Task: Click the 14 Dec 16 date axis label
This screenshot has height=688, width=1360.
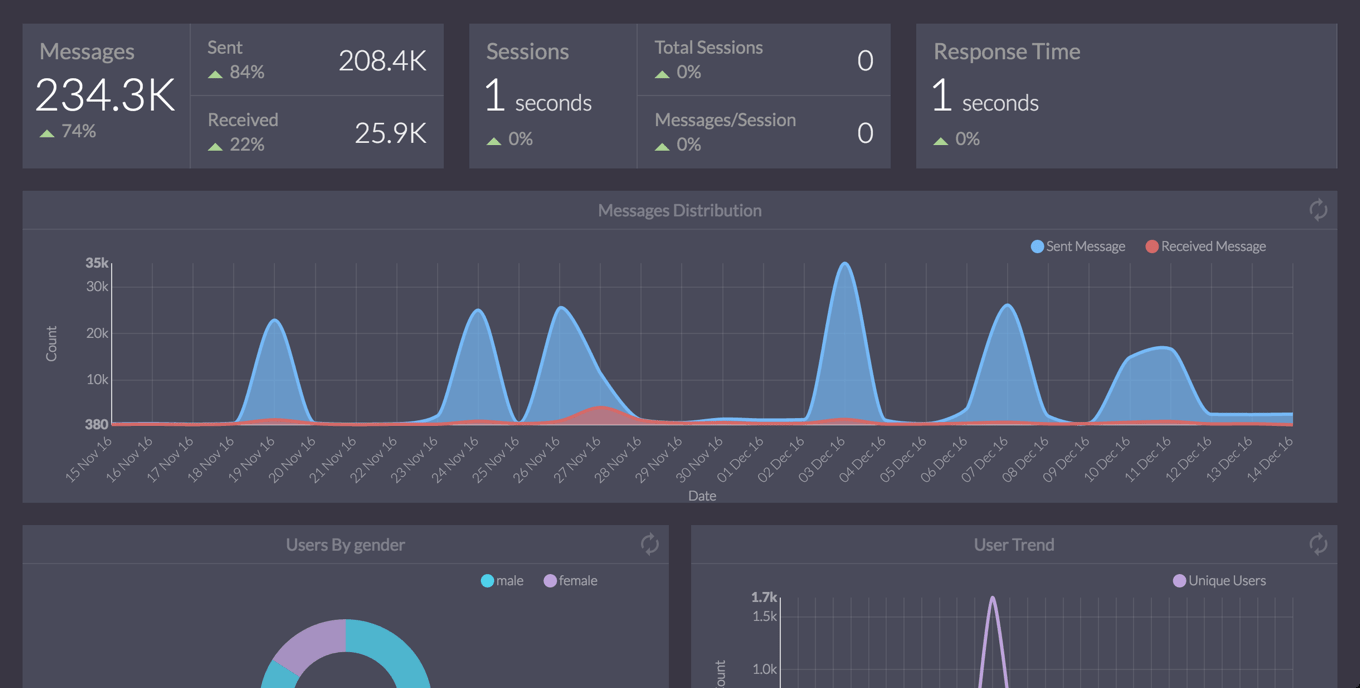Action: 1269,459
